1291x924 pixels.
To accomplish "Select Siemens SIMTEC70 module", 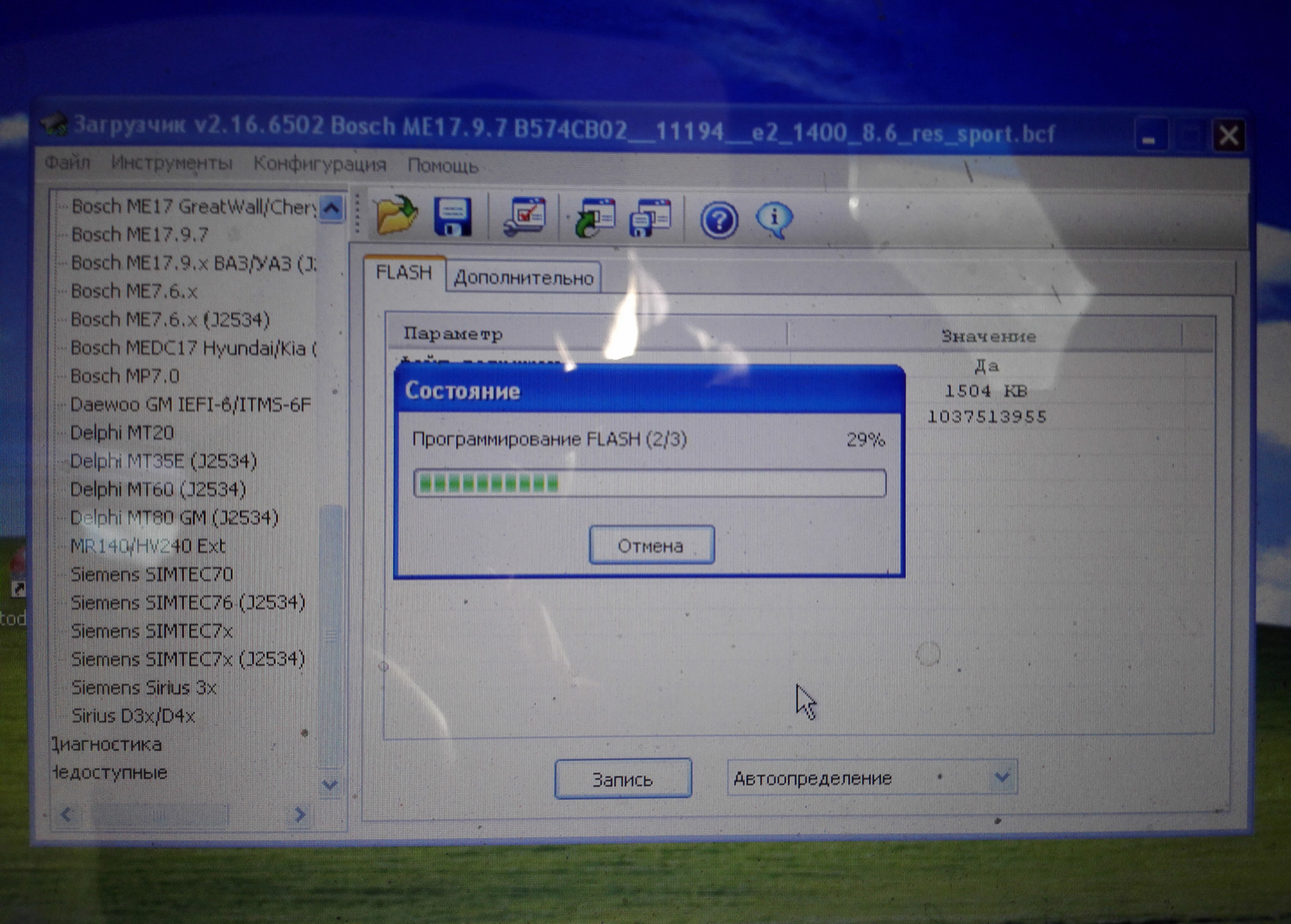I will click(x=152, y=574).
